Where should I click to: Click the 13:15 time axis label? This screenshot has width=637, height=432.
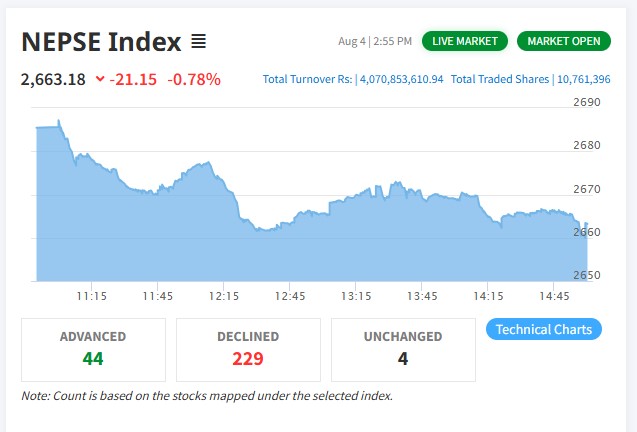356,296
